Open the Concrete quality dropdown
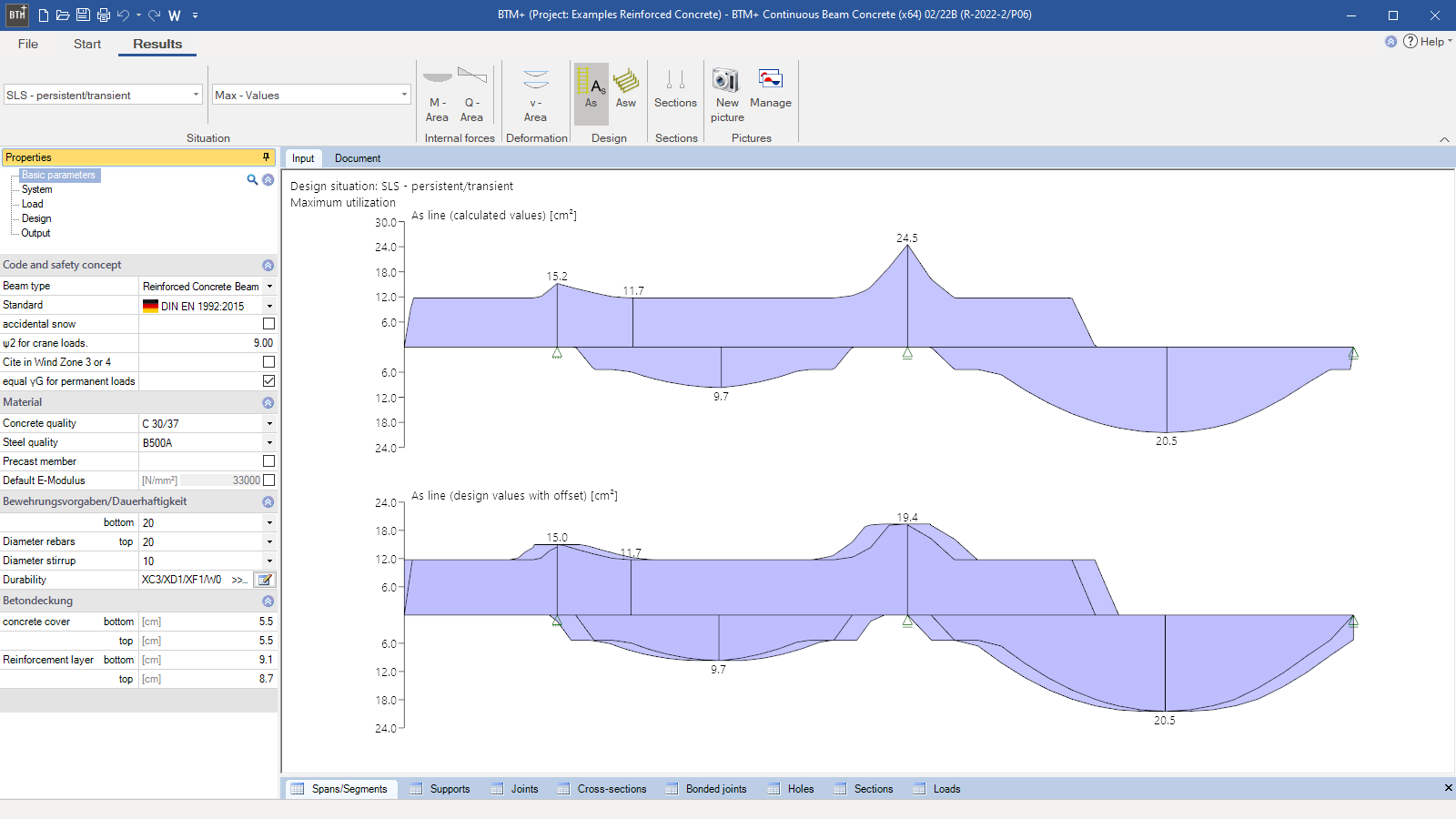Image resolution: width=1456 pixels, height=819 pixels. 269,423
